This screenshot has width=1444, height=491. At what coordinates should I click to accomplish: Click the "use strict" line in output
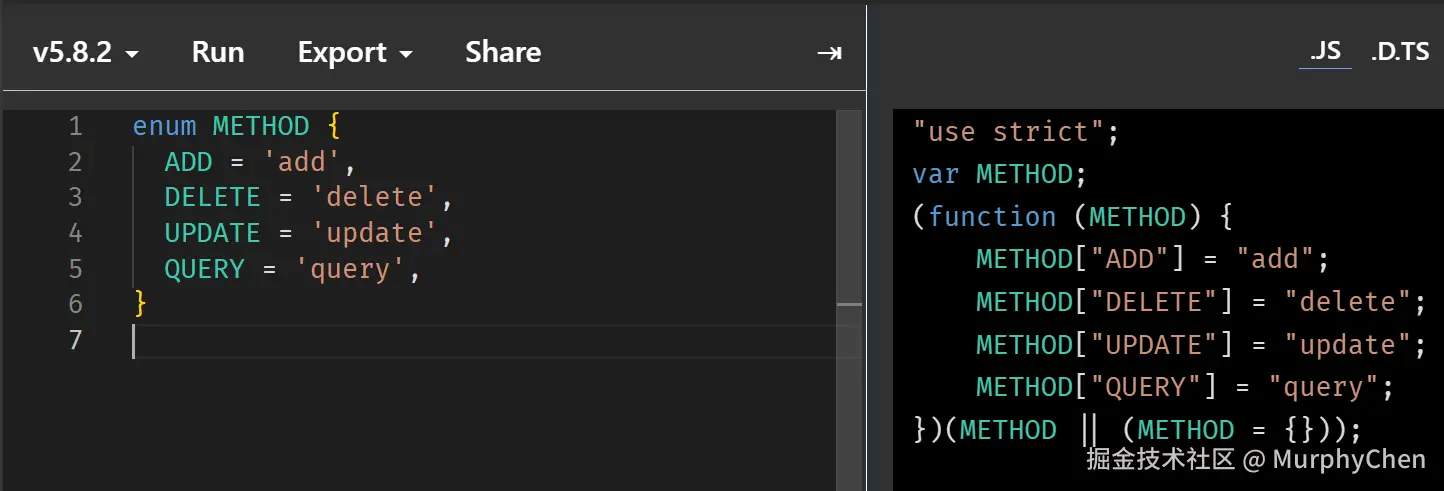pos(1016,131)
